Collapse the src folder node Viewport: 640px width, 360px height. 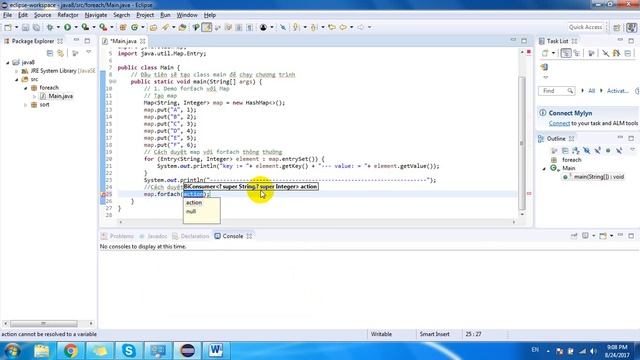(x=16, y=79)
